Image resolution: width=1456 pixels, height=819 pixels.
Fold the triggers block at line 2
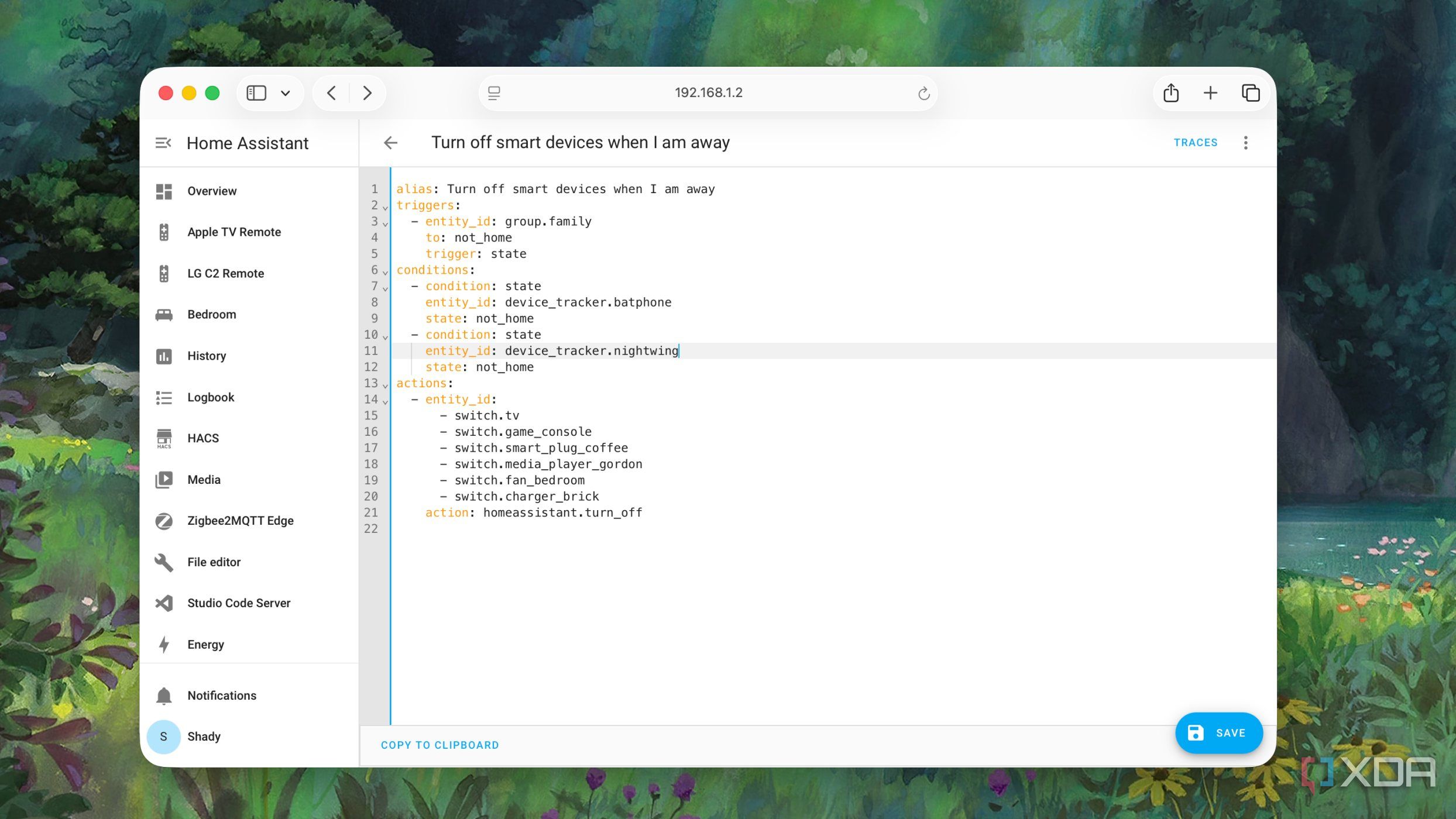(385, 207)
